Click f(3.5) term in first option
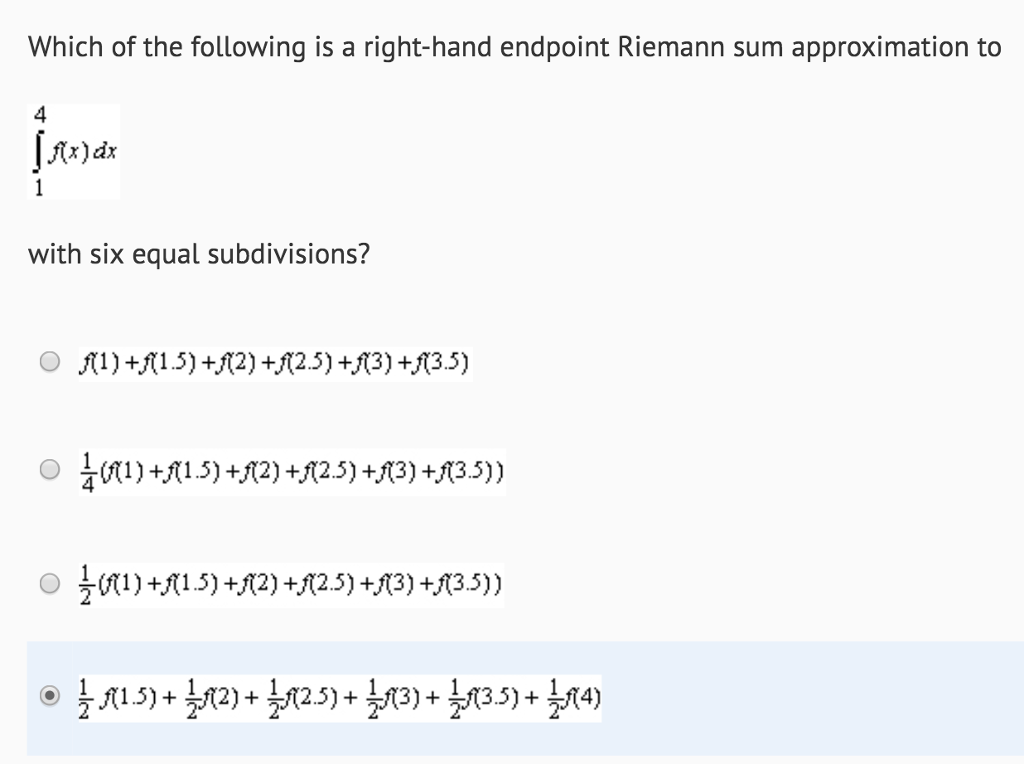The image size is (1024, 764). point(441,361)
